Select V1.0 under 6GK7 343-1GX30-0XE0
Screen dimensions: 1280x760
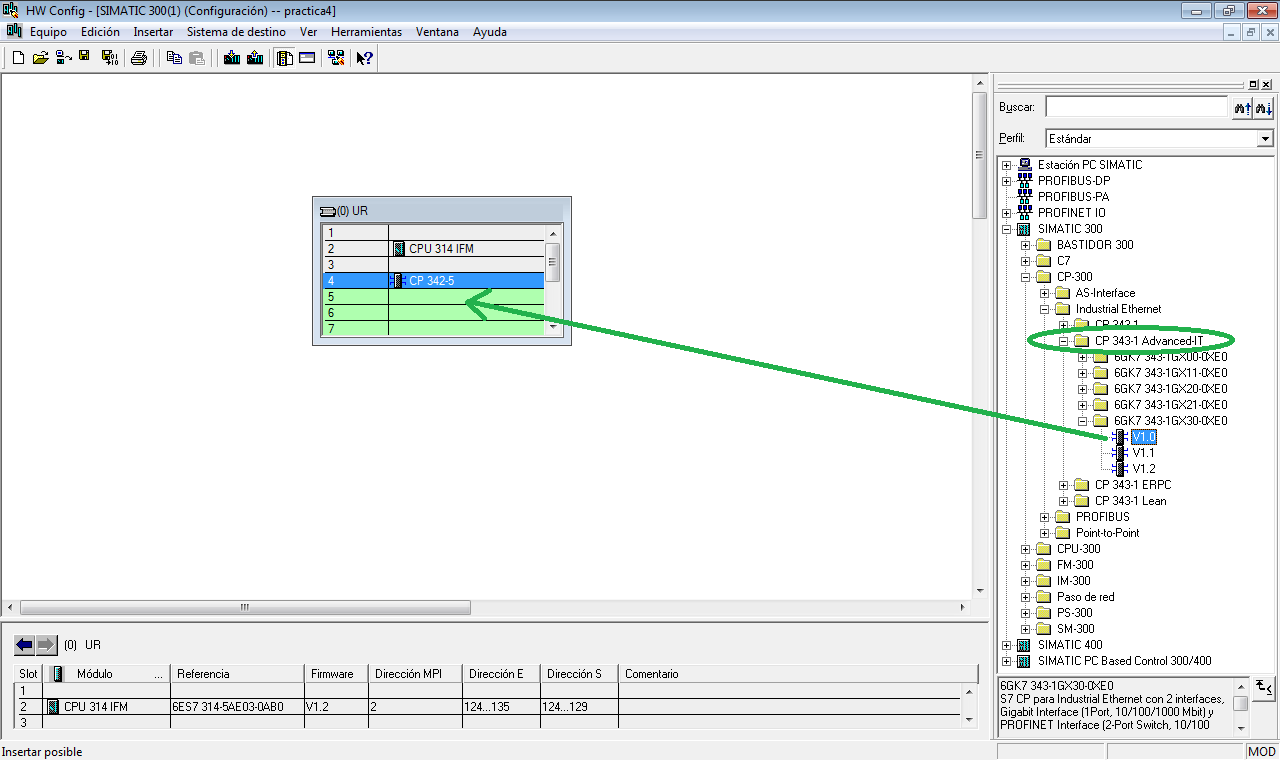coord(1144,437)
